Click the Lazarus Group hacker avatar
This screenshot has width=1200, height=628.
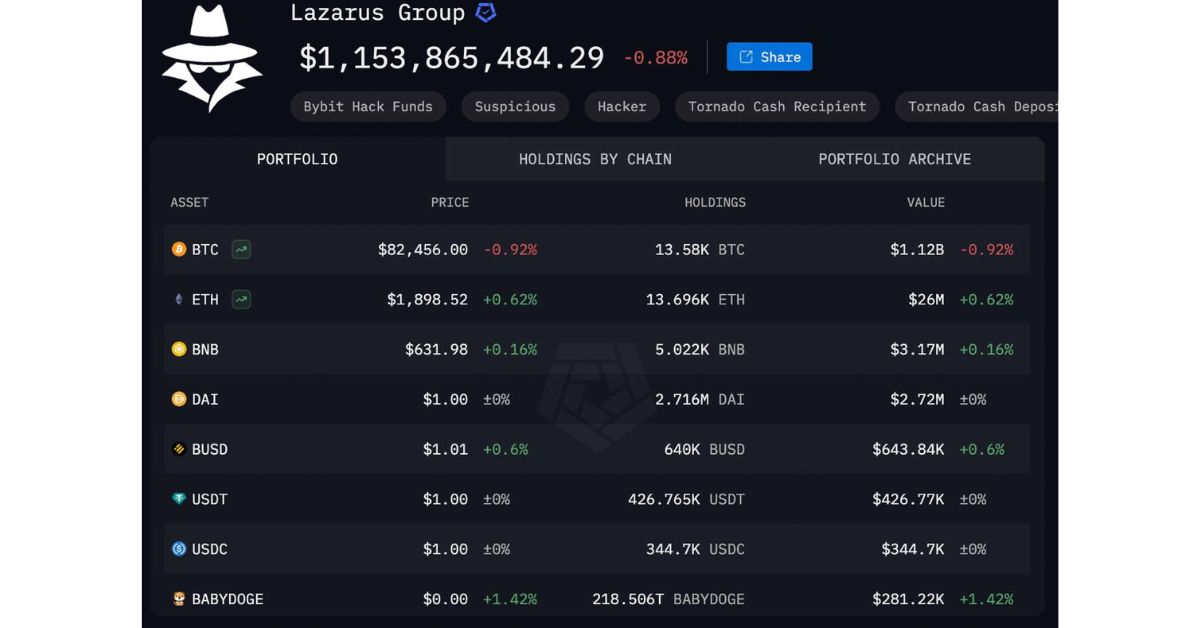point(212,57)
